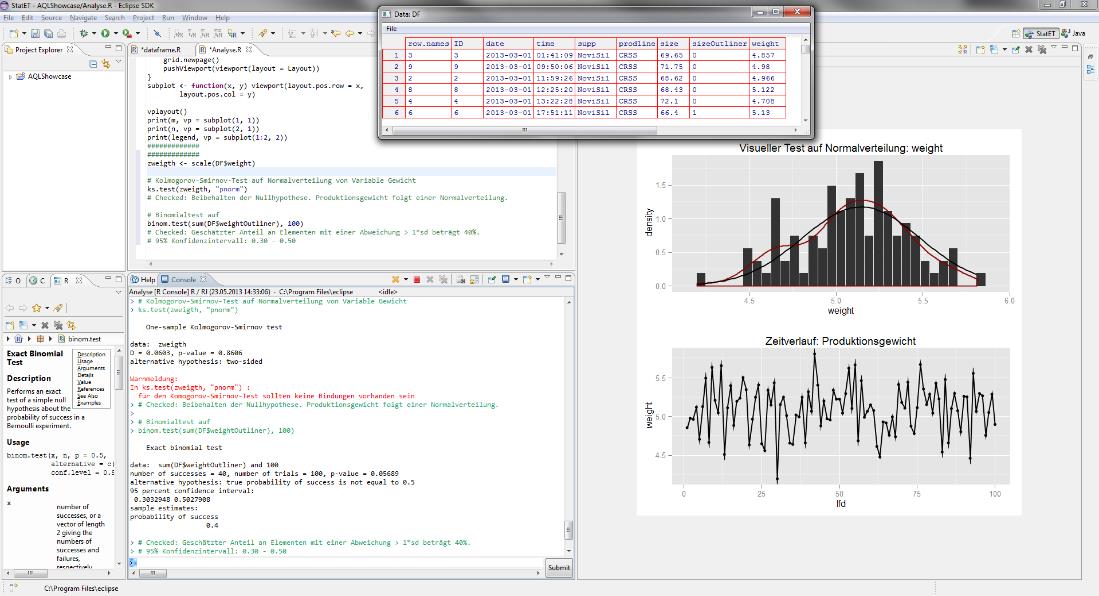
Task: Click the Debug bug icon in the toolbar
Action: (84, 33)
